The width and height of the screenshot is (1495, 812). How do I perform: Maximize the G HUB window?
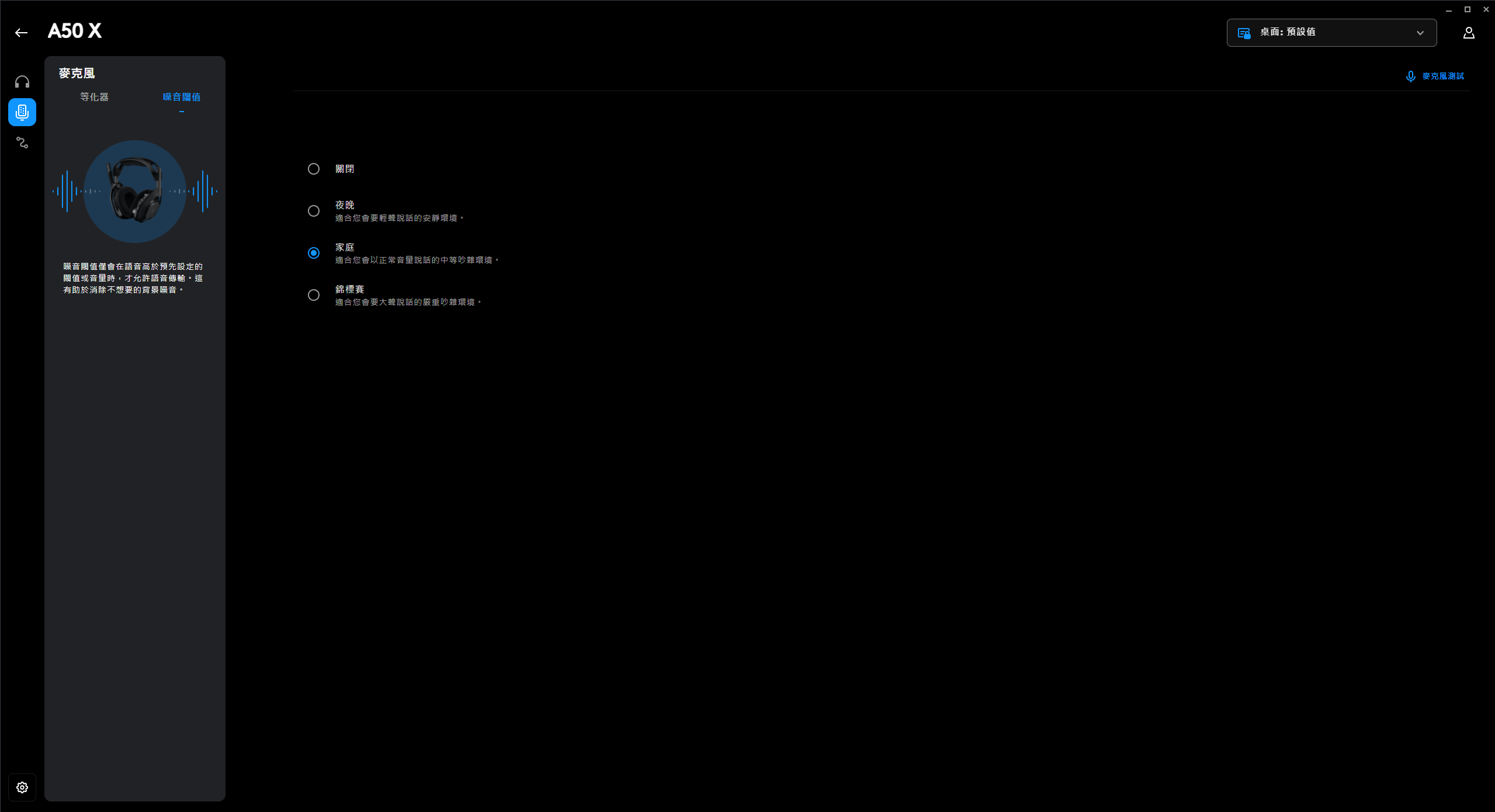[1468, 9]
